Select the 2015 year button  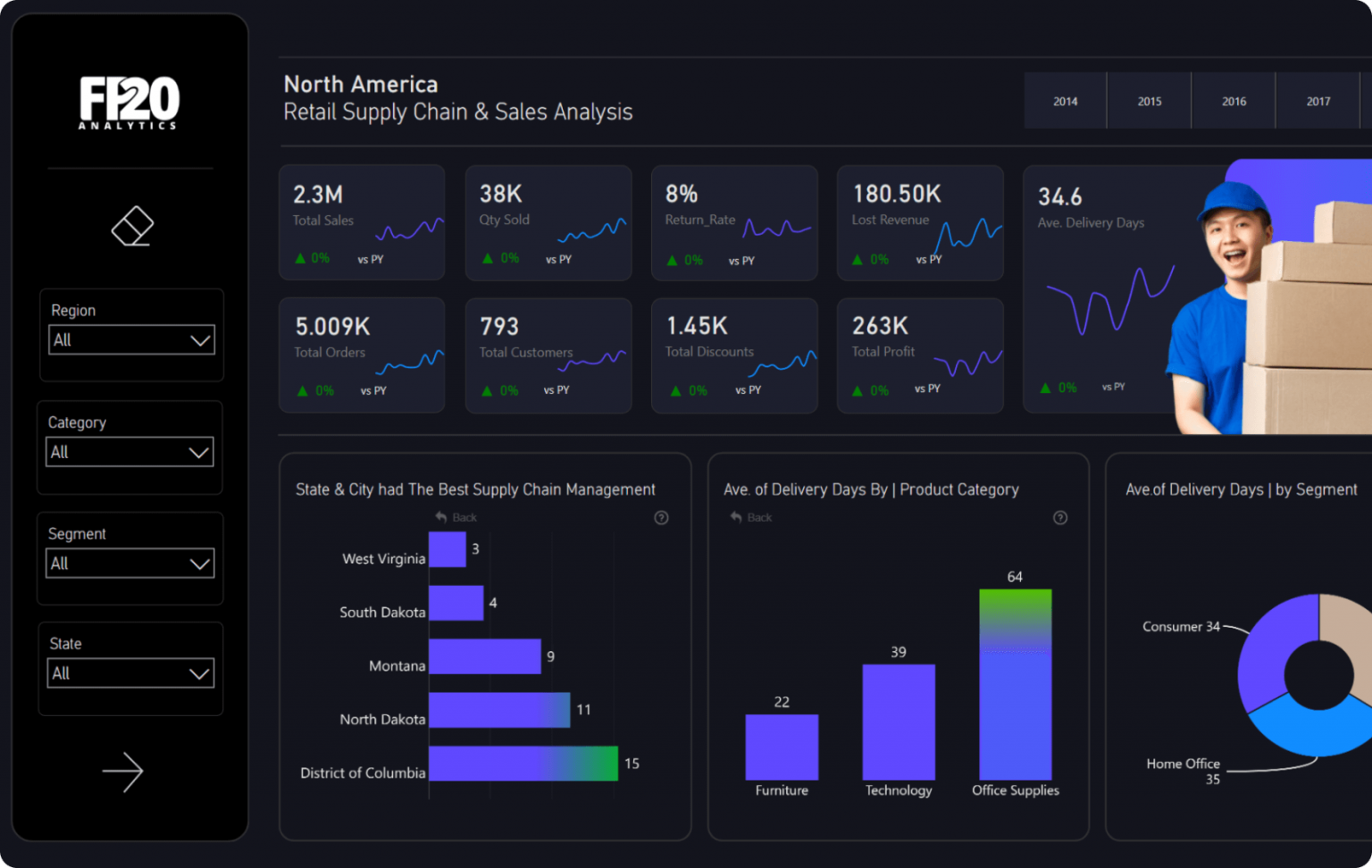[1150, 101]
